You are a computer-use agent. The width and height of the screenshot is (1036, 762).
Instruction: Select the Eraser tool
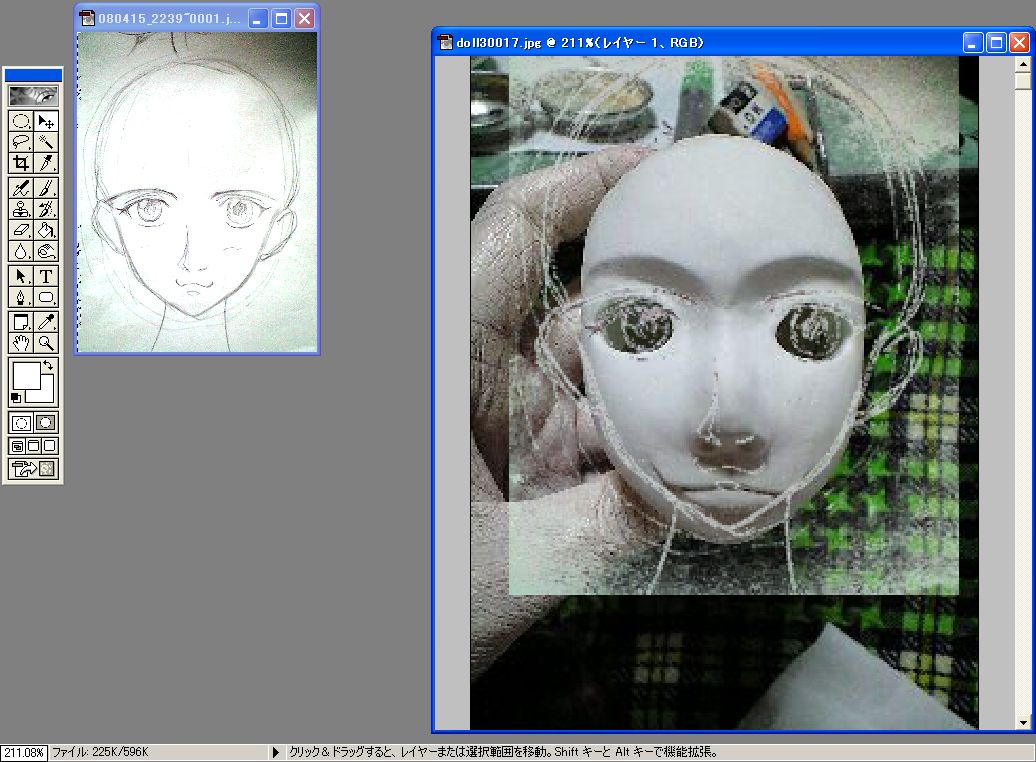(x=20, y=230)
